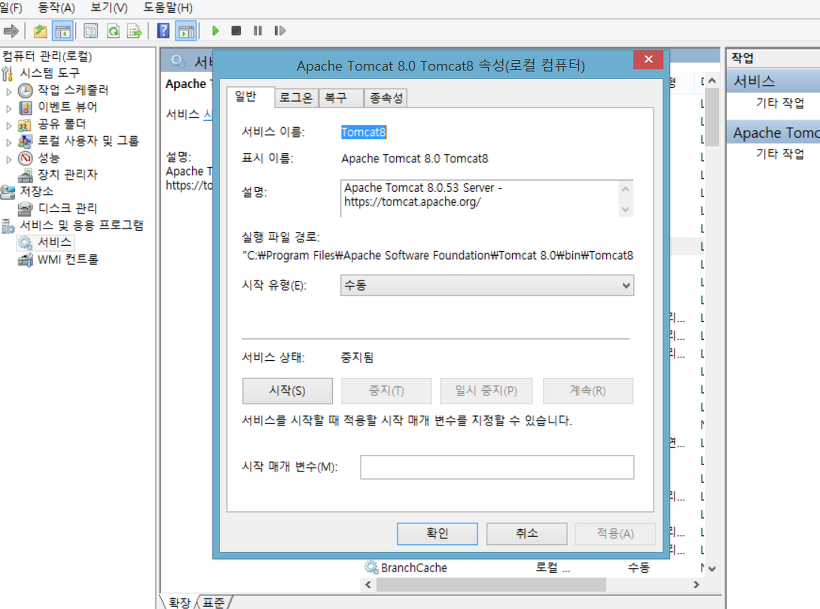Switch to the 확장 view tab
820x609 pixels.
coord(179,603)
